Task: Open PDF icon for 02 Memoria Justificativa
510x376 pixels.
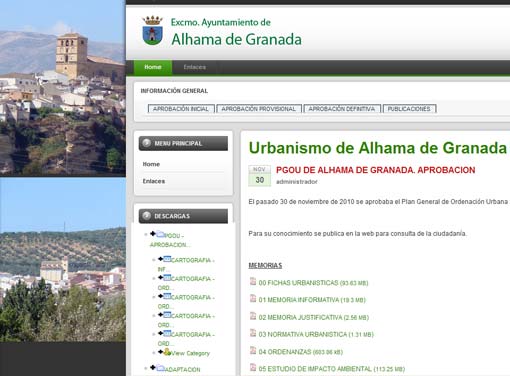Action: pyautogui.click(x=253, y=316)
